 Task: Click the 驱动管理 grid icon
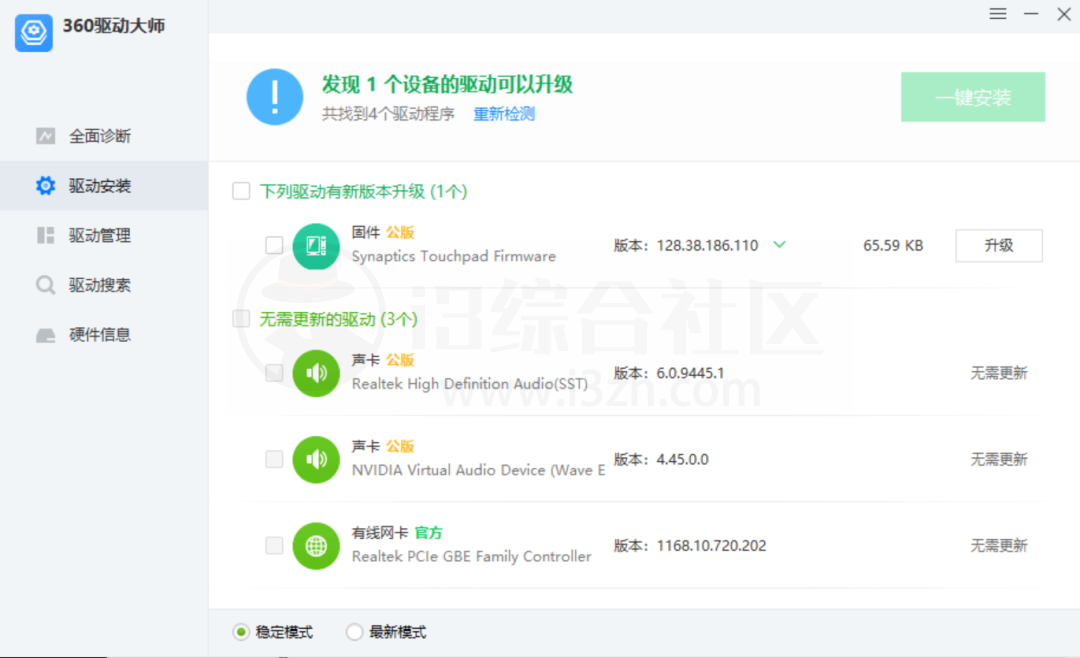pyautogui.click(x=45, y=235)
